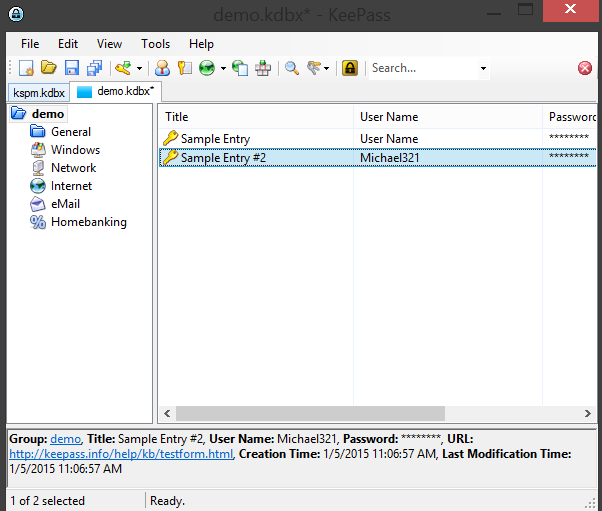This screenshot has width=602, height=511.
Task: Click the Save All toolbar icon
Action: pos(94,68)
